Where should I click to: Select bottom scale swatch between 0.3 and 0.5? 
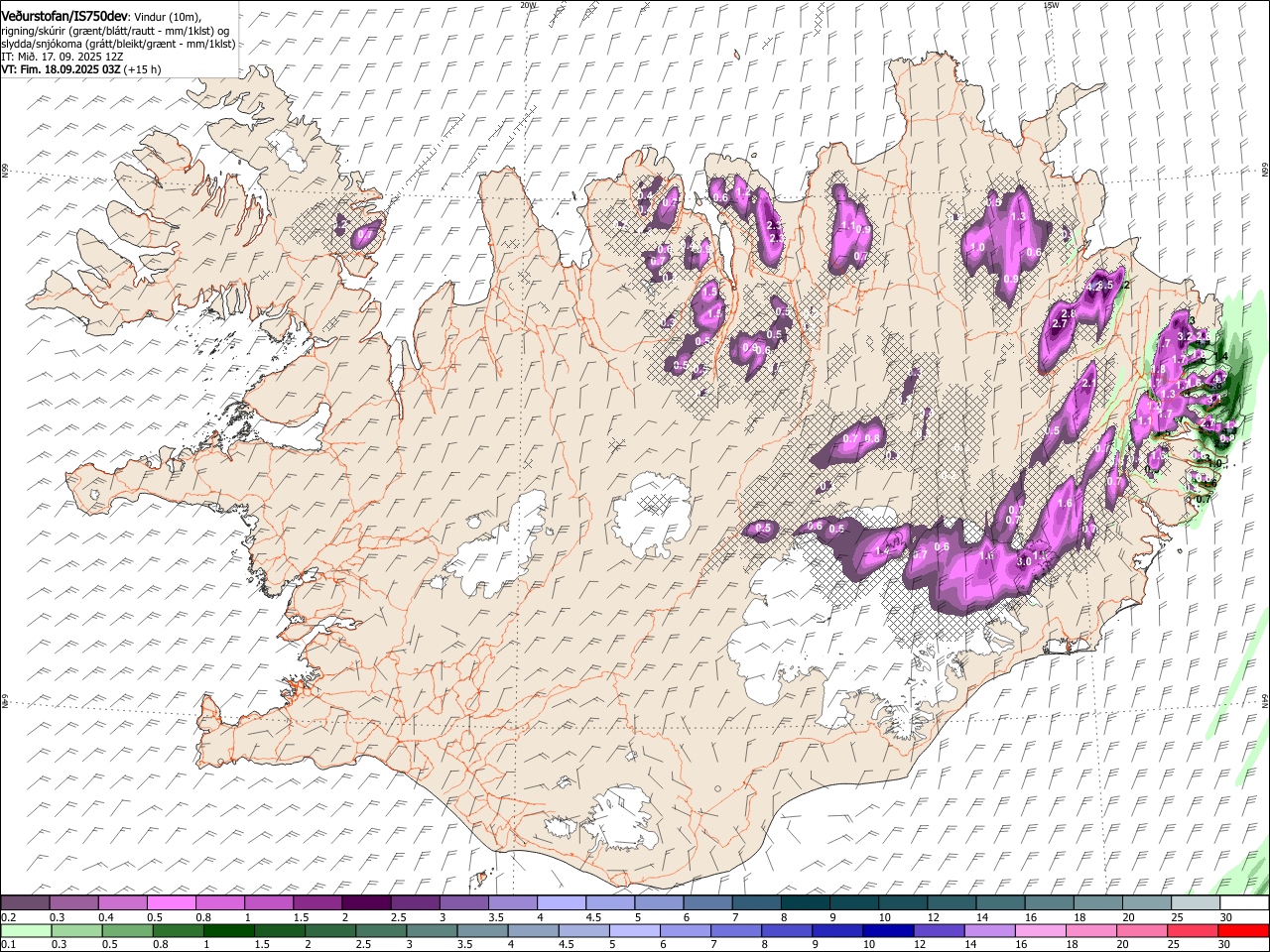click(x=76, y=930)
